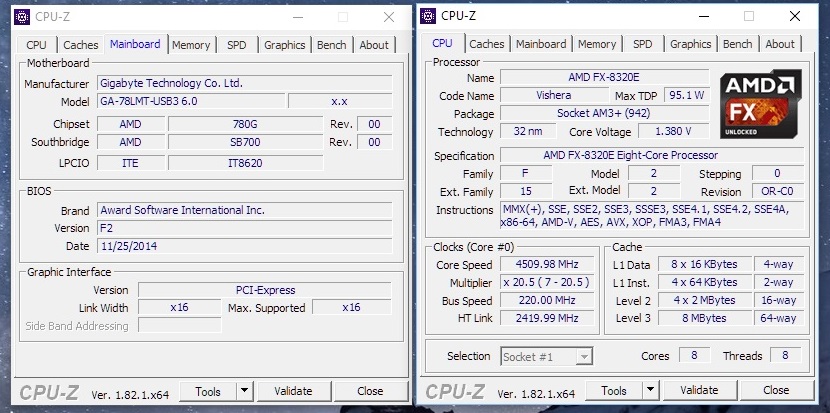Screen dimensions: 830x413
Task: Open Graphics tab in right window
Action: 691,44
